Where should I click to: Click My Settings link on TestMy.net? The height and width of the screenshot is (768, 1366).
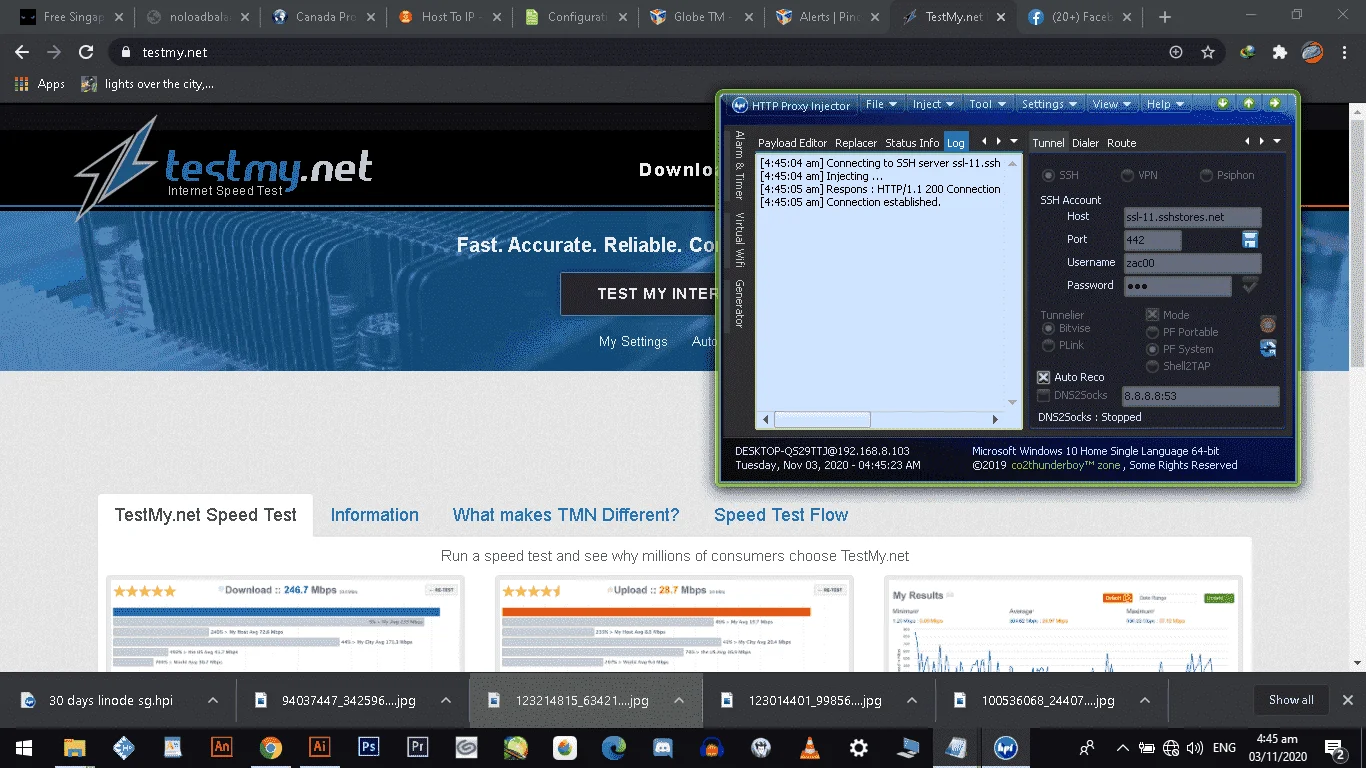(x=633, y=341)
